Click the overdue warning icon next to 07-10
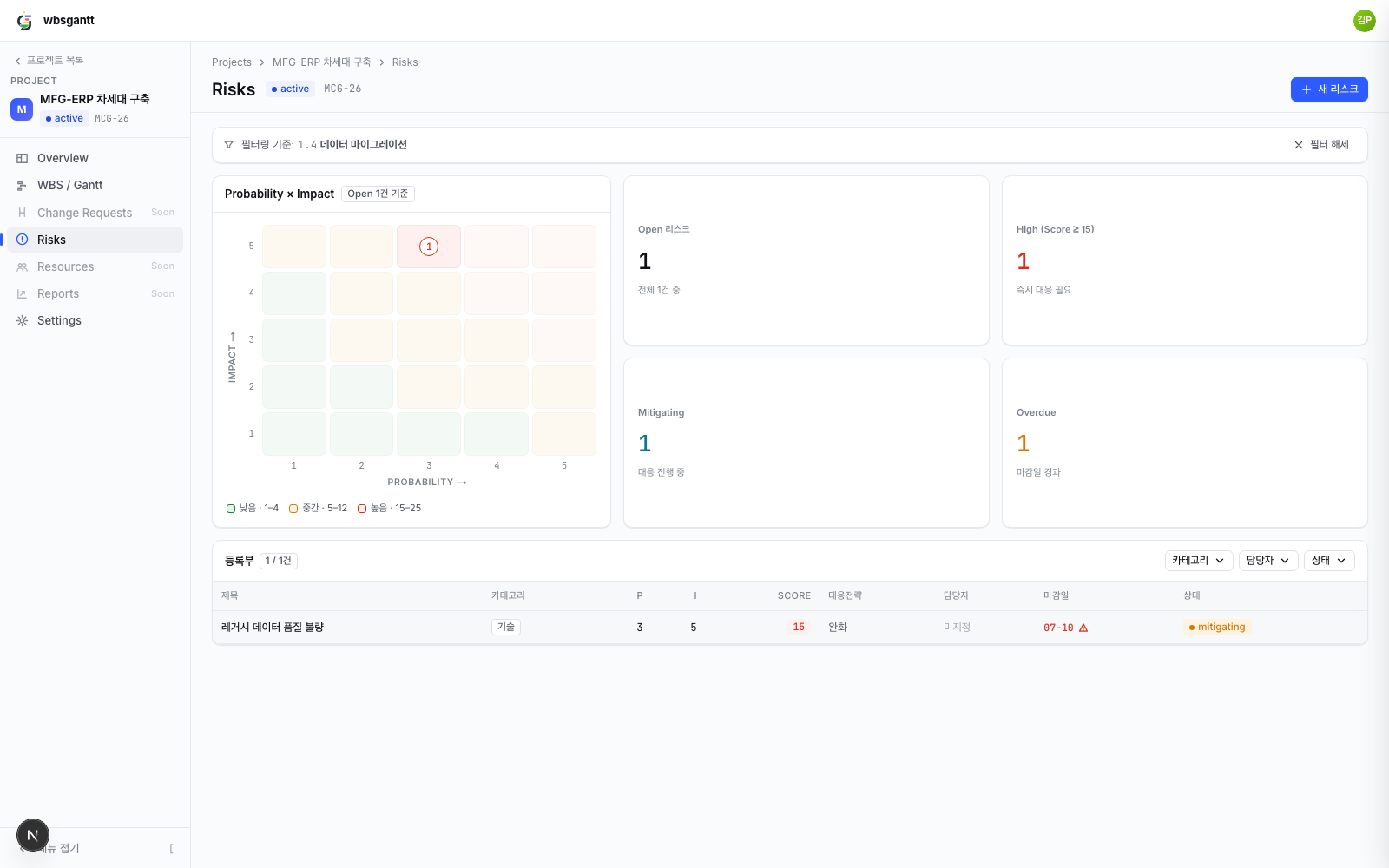Image resolution: width=1389 pixels, height=868 pixels. tap(1083, 628)
